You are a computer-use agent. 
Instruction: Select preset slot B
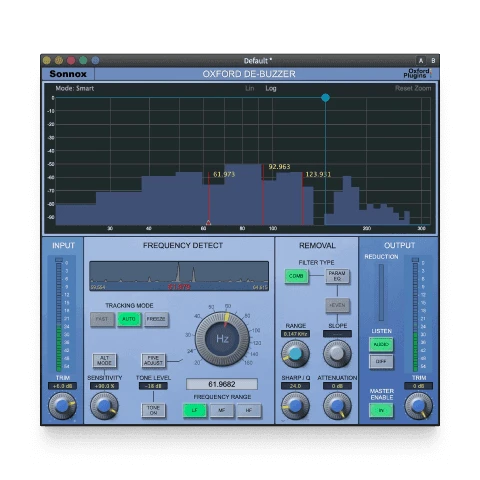coord(433,61)
